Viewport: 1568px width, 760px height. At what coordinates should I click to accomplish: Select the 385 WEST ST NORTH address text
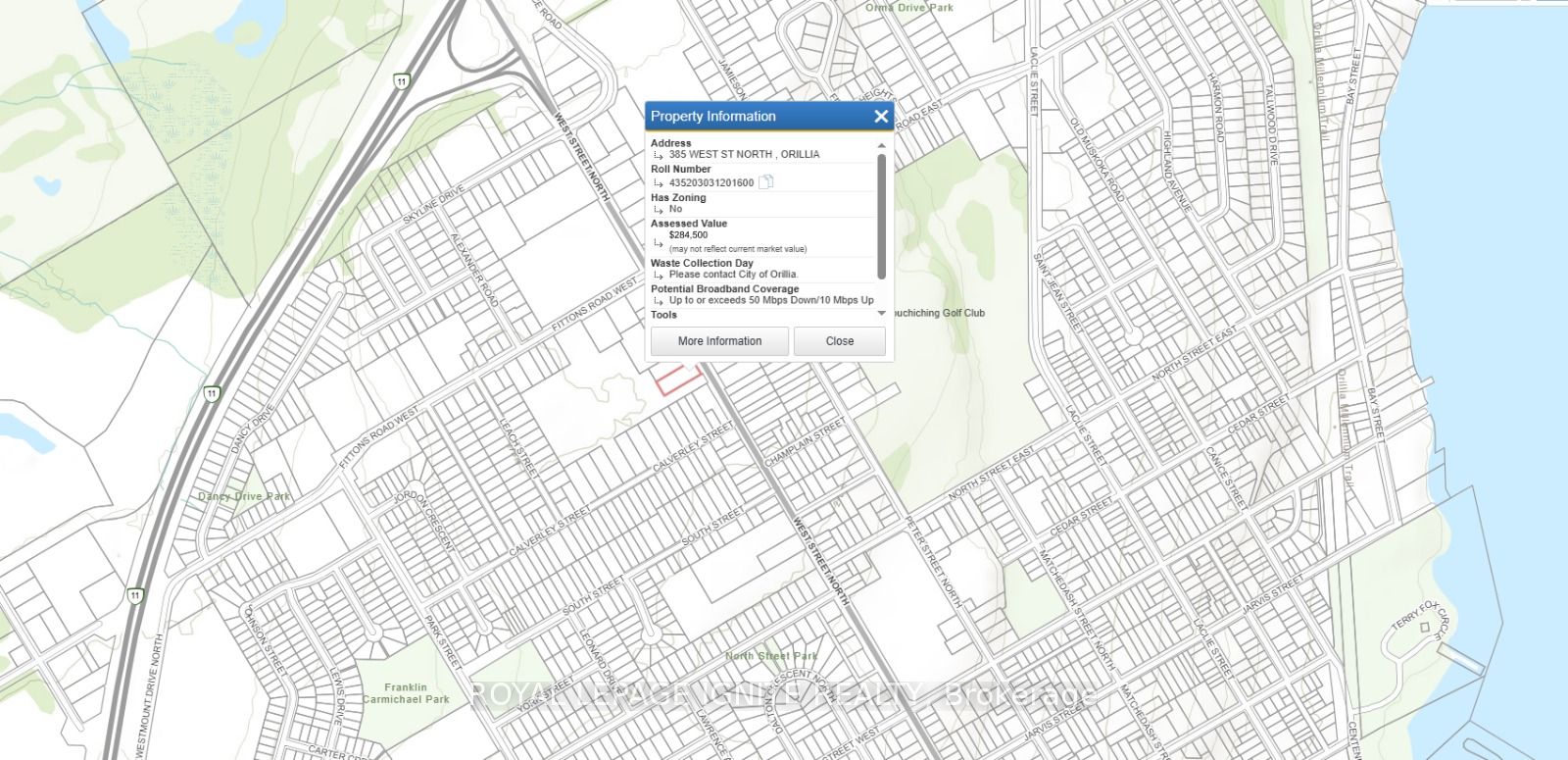click(744, 155)
